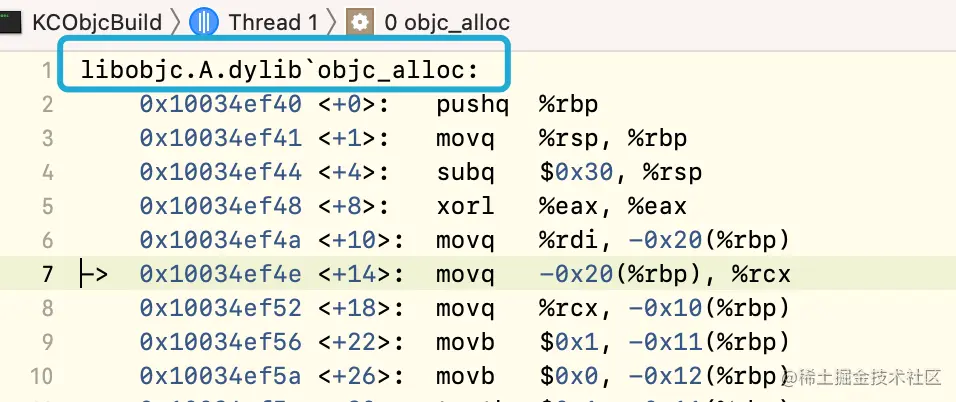
Task: Click the black terminal icon before KCObjcBuild
Action: coord(10,23)
